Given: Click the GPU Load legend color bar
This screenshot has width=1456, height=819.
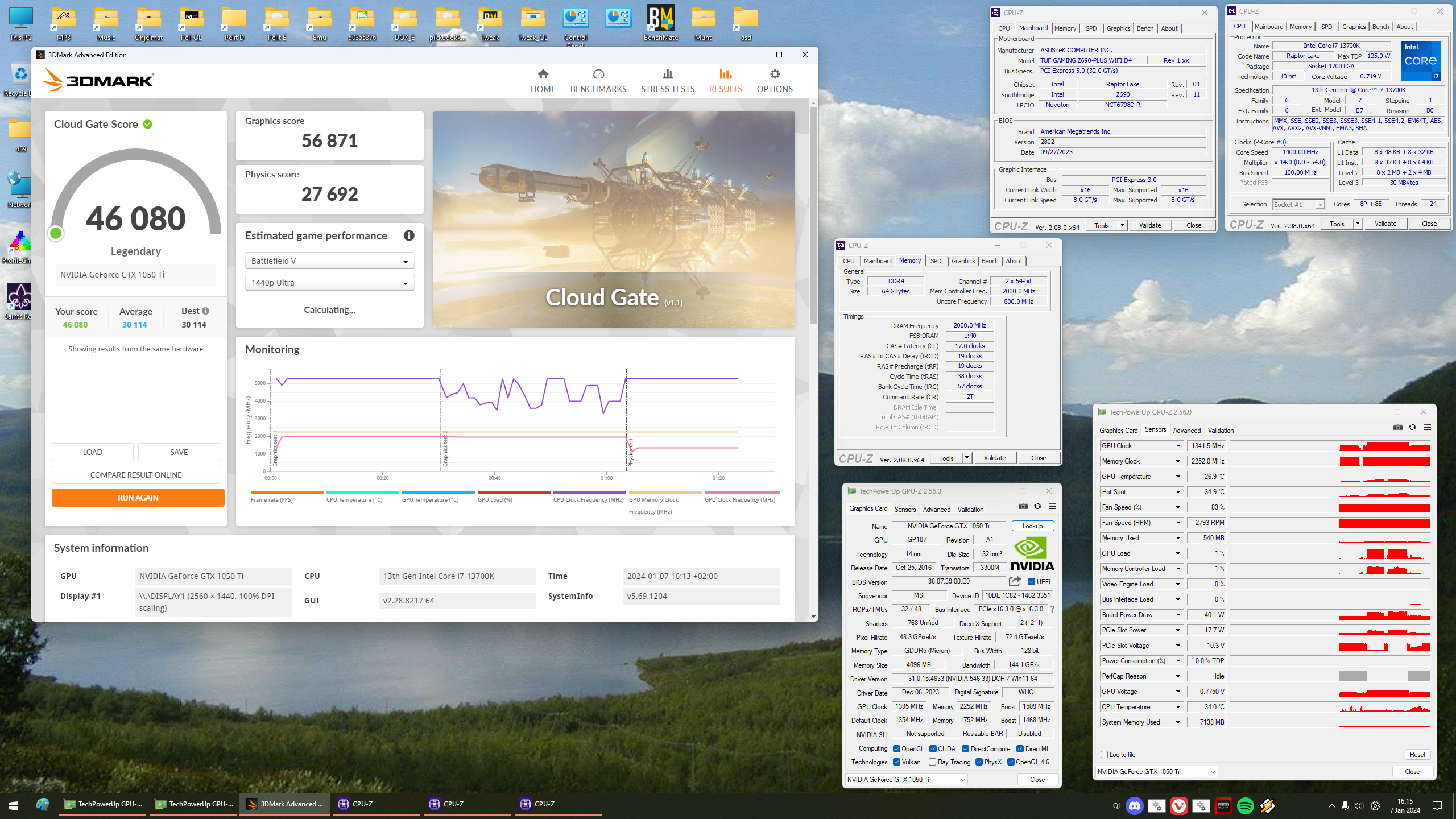Looking at the screenshot, I should point(514,492).
